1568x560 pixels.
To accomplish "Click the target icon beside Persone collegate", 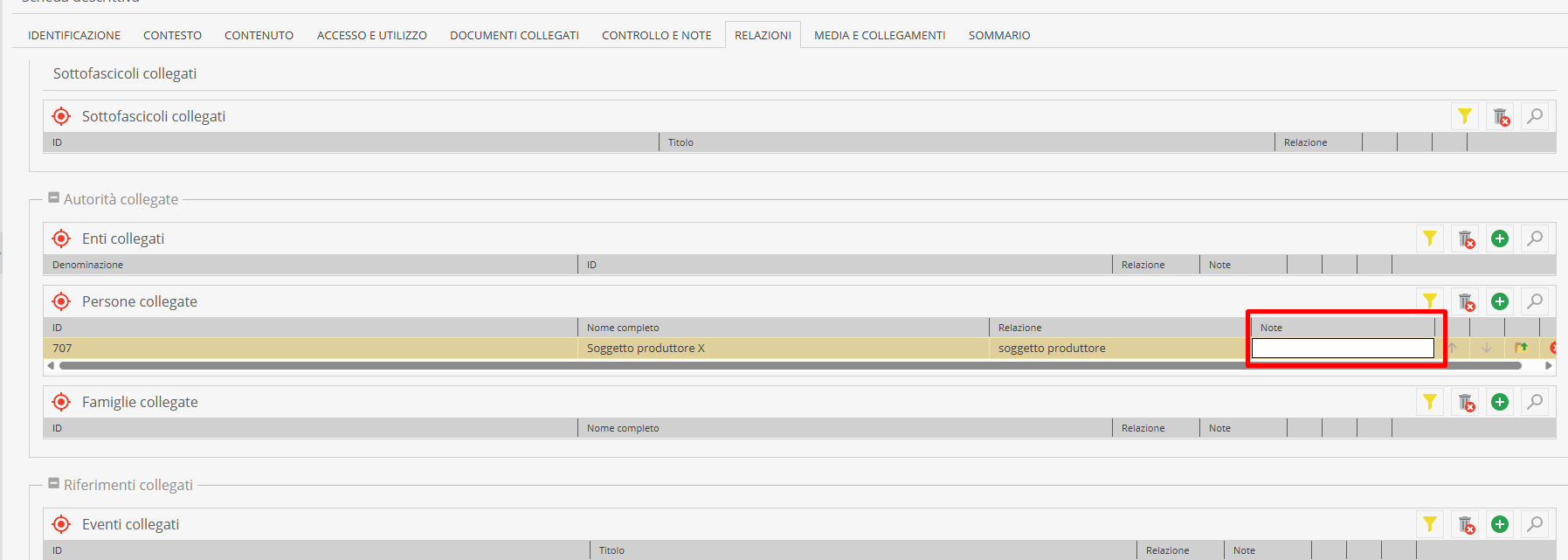I will 61,301.
